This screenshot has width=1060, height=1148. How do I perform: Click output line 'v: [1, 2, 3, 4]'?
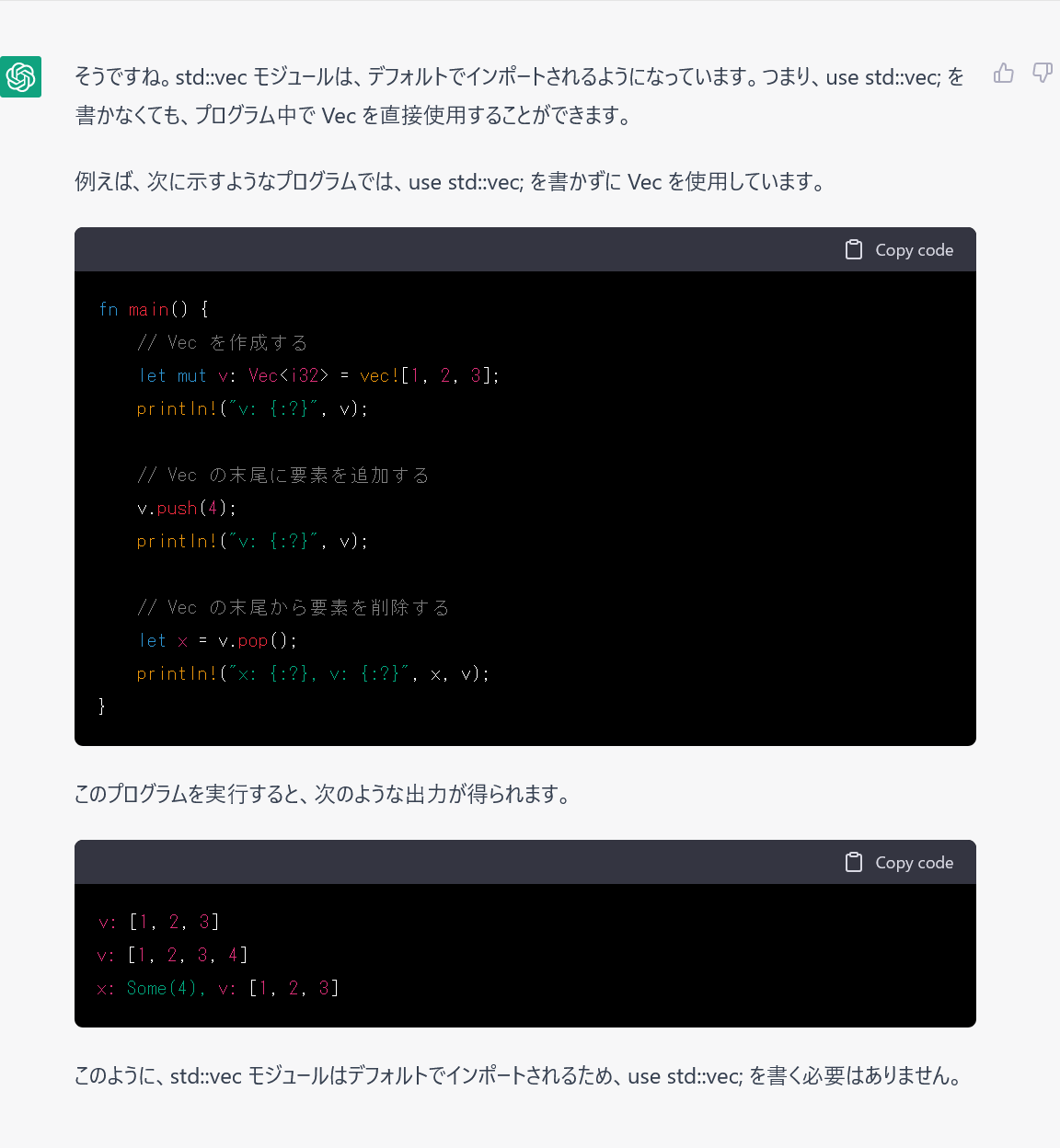[172, 955]
